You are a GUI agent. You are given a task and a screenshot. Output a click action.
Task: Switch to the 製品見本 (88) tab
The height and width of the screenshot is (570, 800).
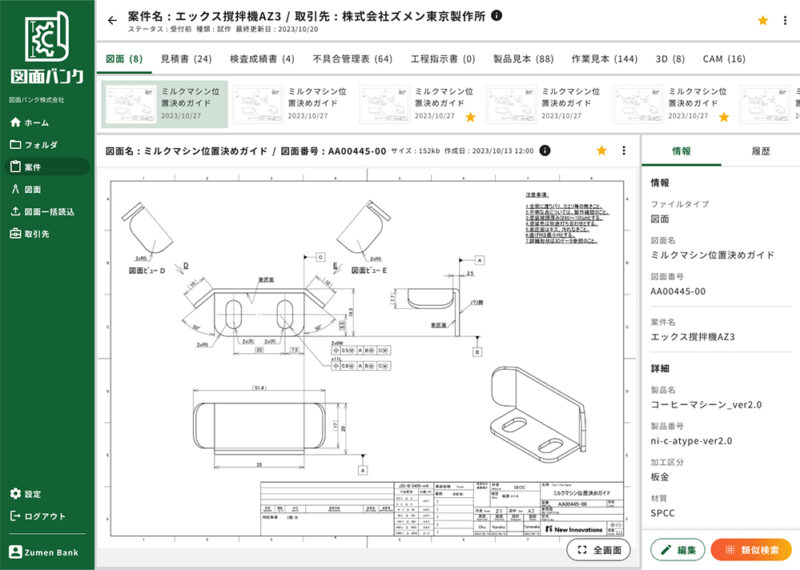click(523, 59)
